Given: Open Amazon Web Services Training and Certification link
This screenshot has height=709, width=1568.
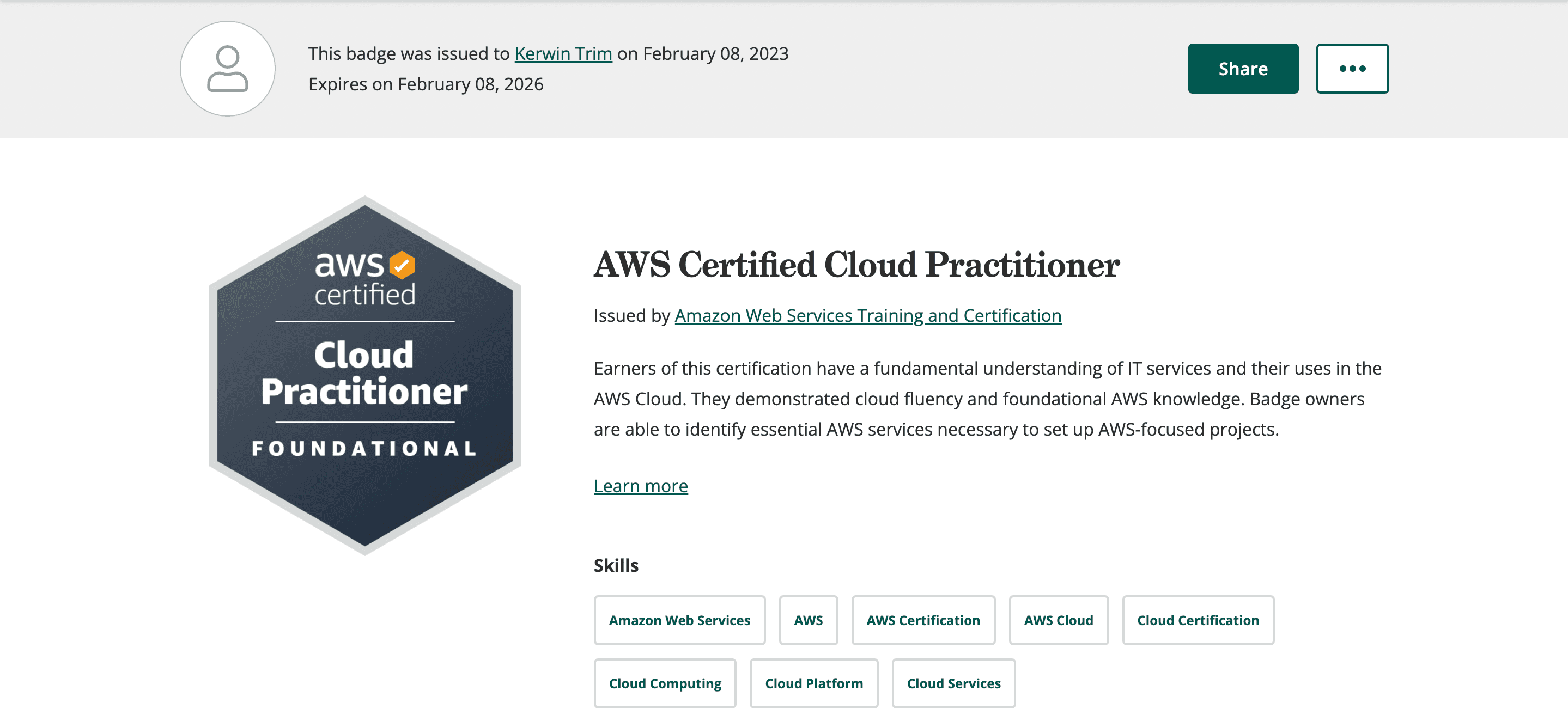Looking at the screenshot, I should (867, 315).
